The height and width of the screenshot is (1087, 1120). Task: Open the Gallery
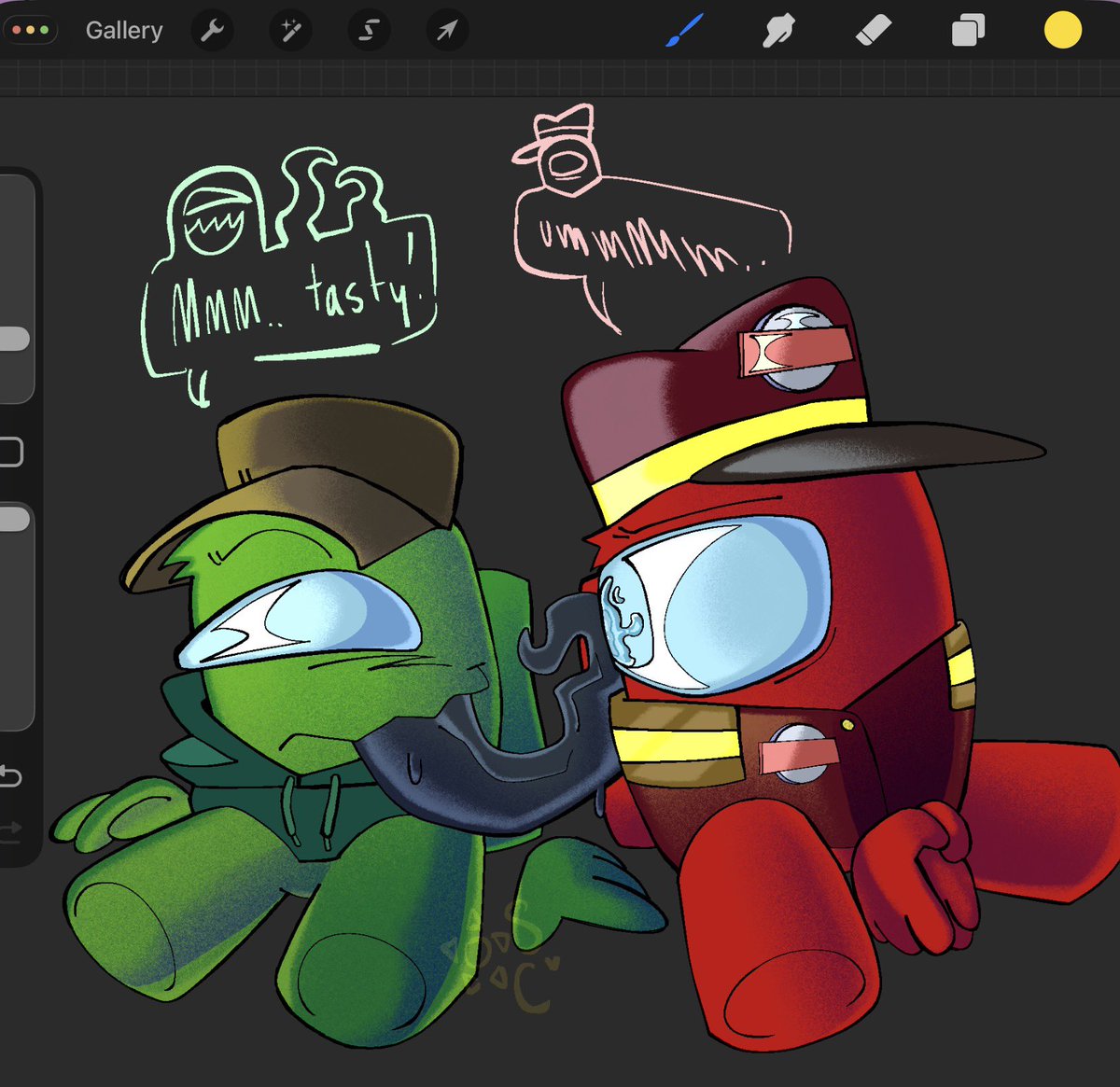(x=124, y=31)
